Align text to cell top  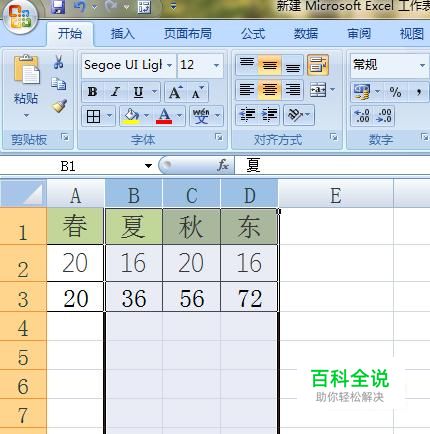click(x=247, y=65)
